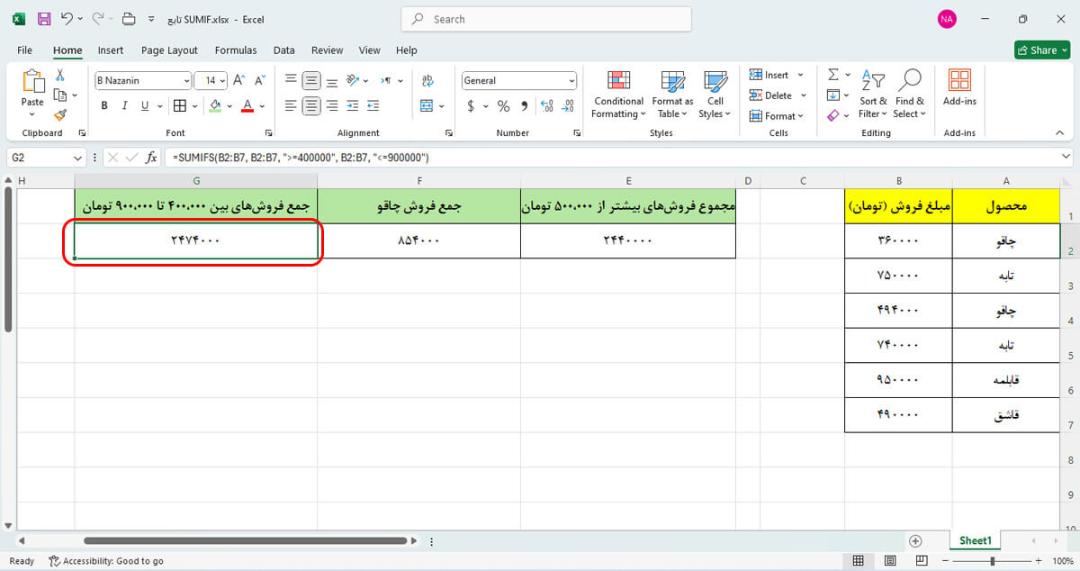Viewport: 1080px width, 571px height.
Task: Click the Increase Indent icon
Action: point(373,105)
